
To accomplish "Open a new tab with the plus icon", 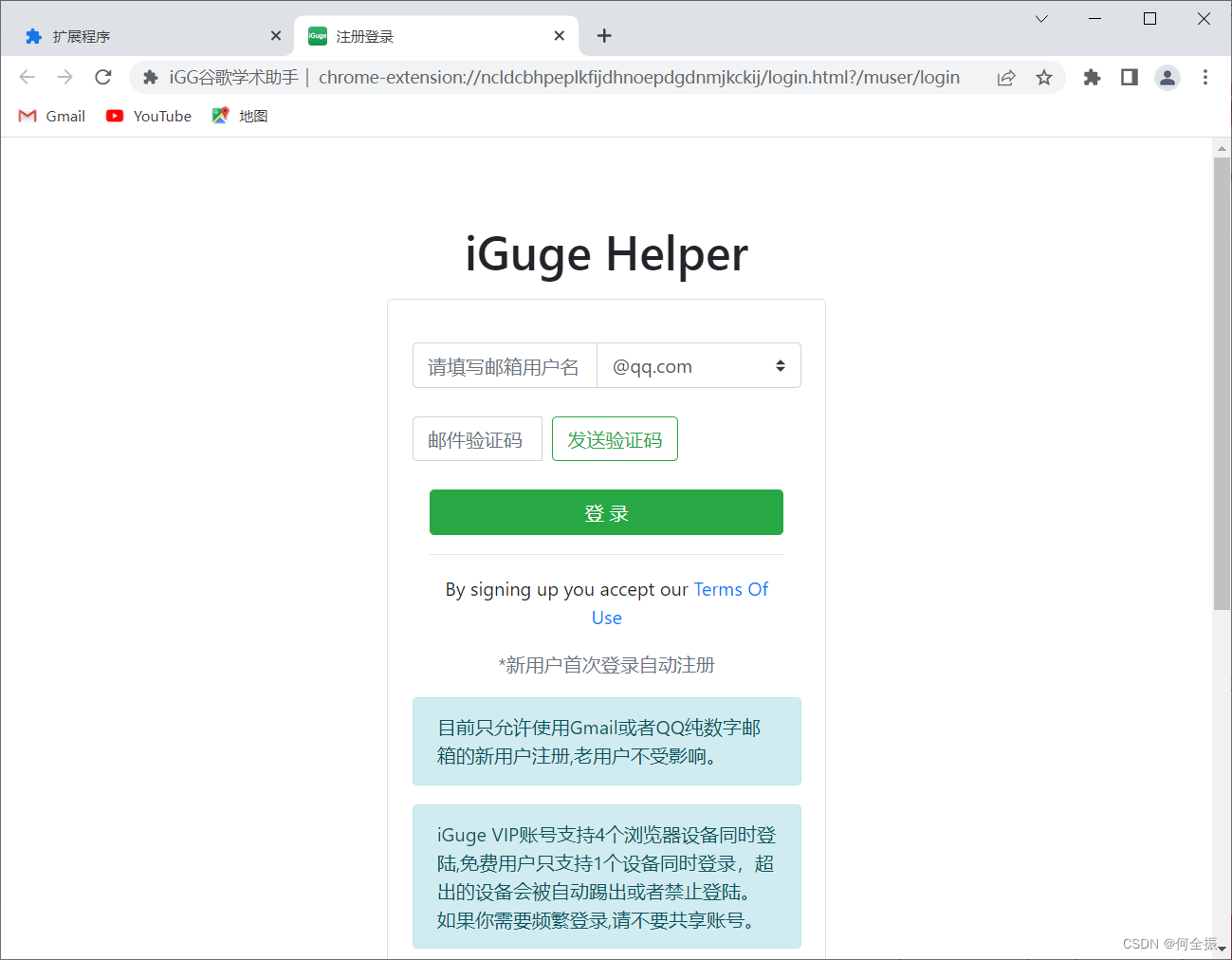I will [604, 36].
